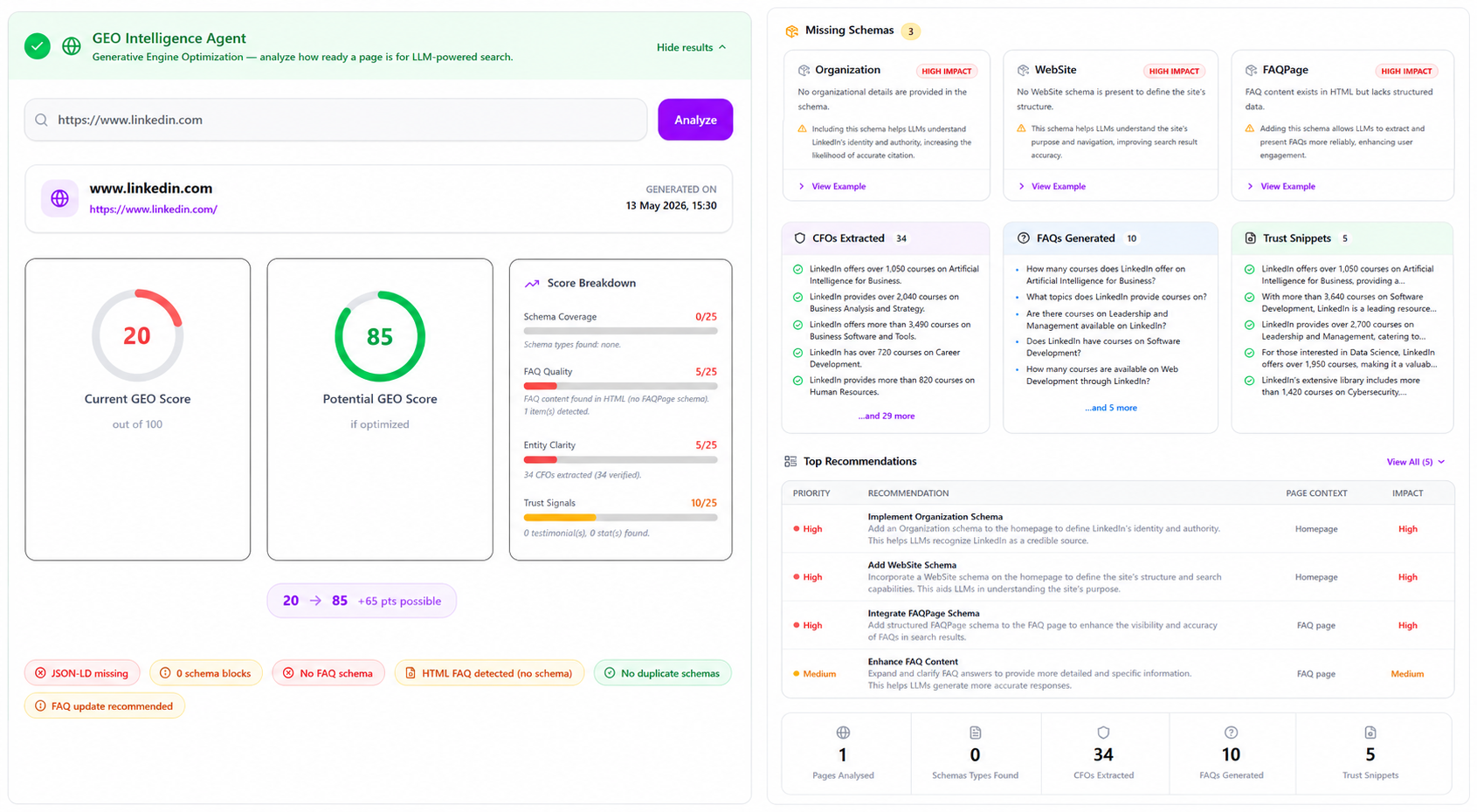Click the Trust Signals progress bar
The width and height of the screenshot is (1477, 812).
pyautogui.click(x=620, y=518)
